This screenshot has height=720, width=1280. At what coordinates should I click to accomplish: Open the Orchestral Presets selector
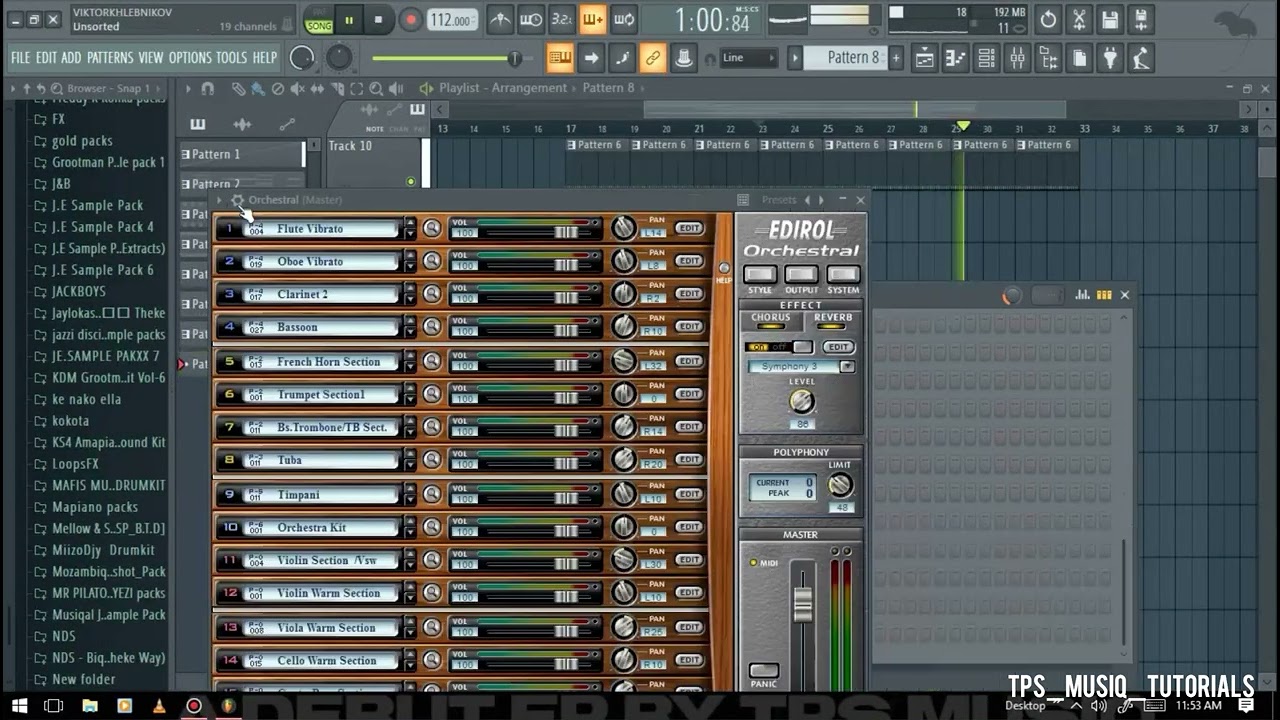pos(778,200)
